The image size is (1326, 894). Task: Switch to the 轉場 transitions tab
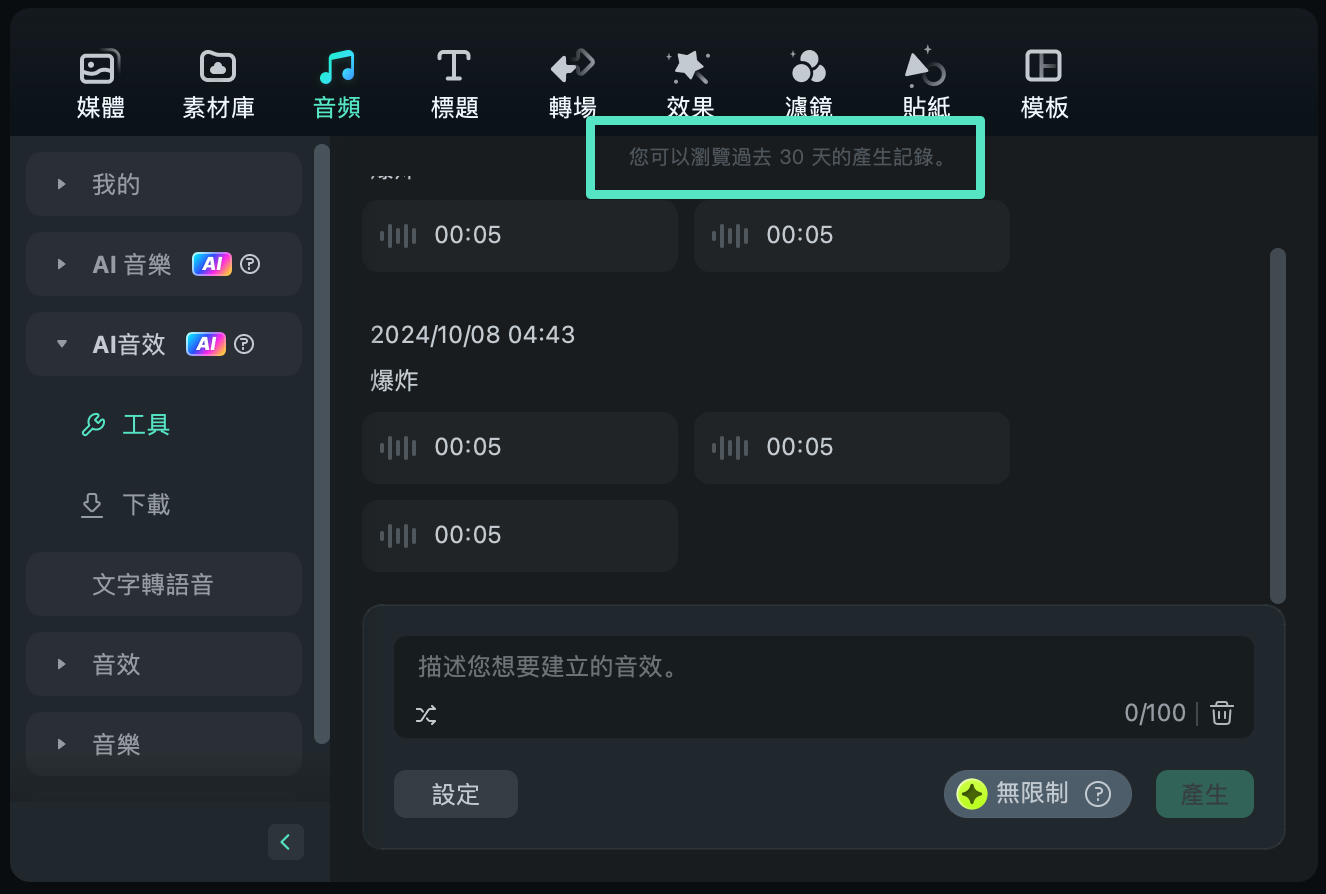572,84
